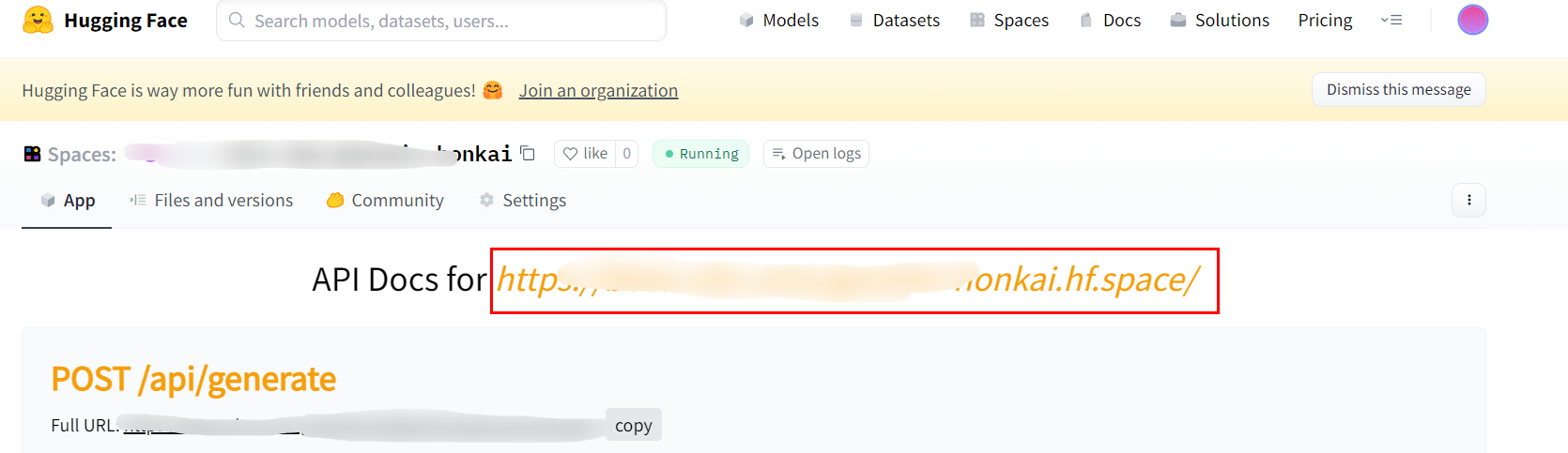Click the Hugging Face logo emoji
The image size is (1568, 453).
(x=38, y=21)
